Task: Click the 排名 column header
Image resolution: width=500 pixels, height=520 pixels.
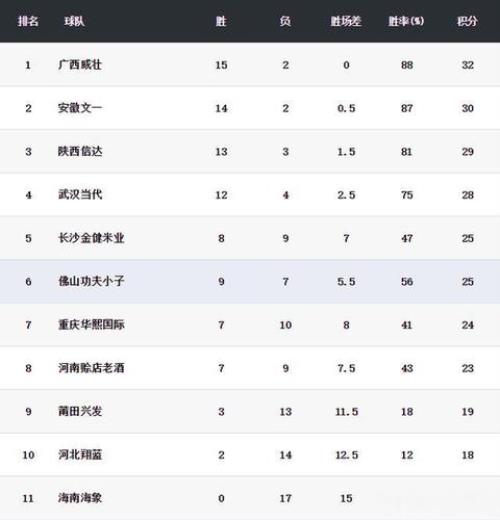Action: (x=28, y=21)
